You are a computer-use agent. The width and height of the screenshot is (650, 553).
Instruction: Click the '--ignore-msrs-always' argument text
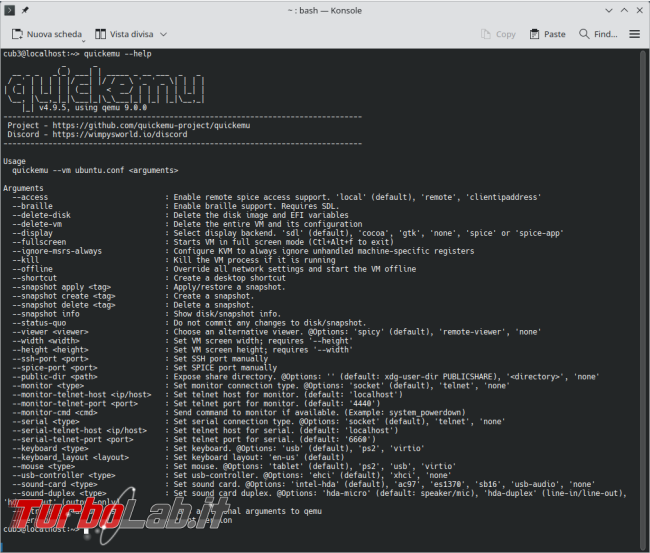point(57,251)
